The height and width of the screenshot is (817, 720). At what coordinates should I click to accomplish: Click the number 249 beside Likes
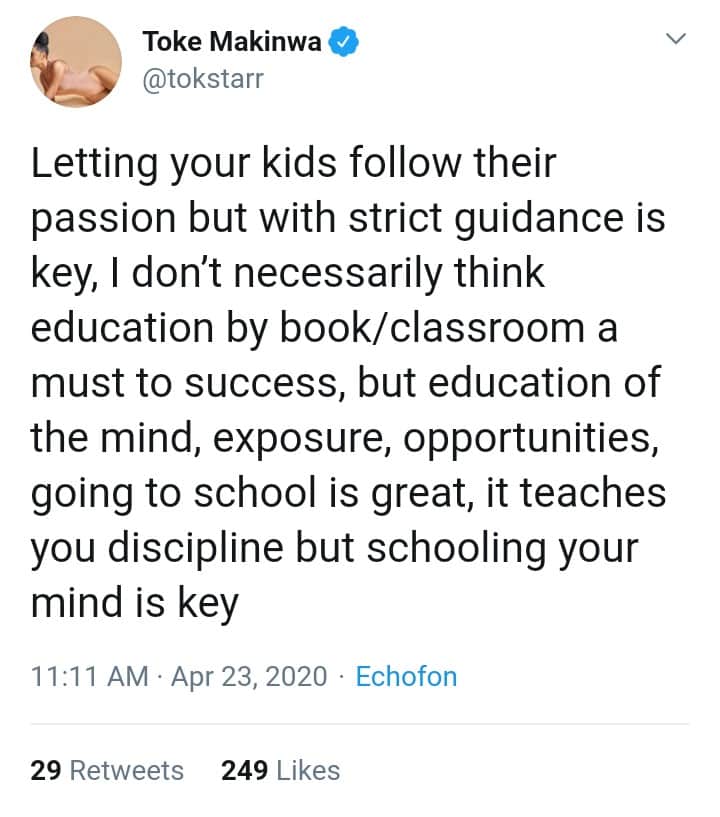point(242,771)
